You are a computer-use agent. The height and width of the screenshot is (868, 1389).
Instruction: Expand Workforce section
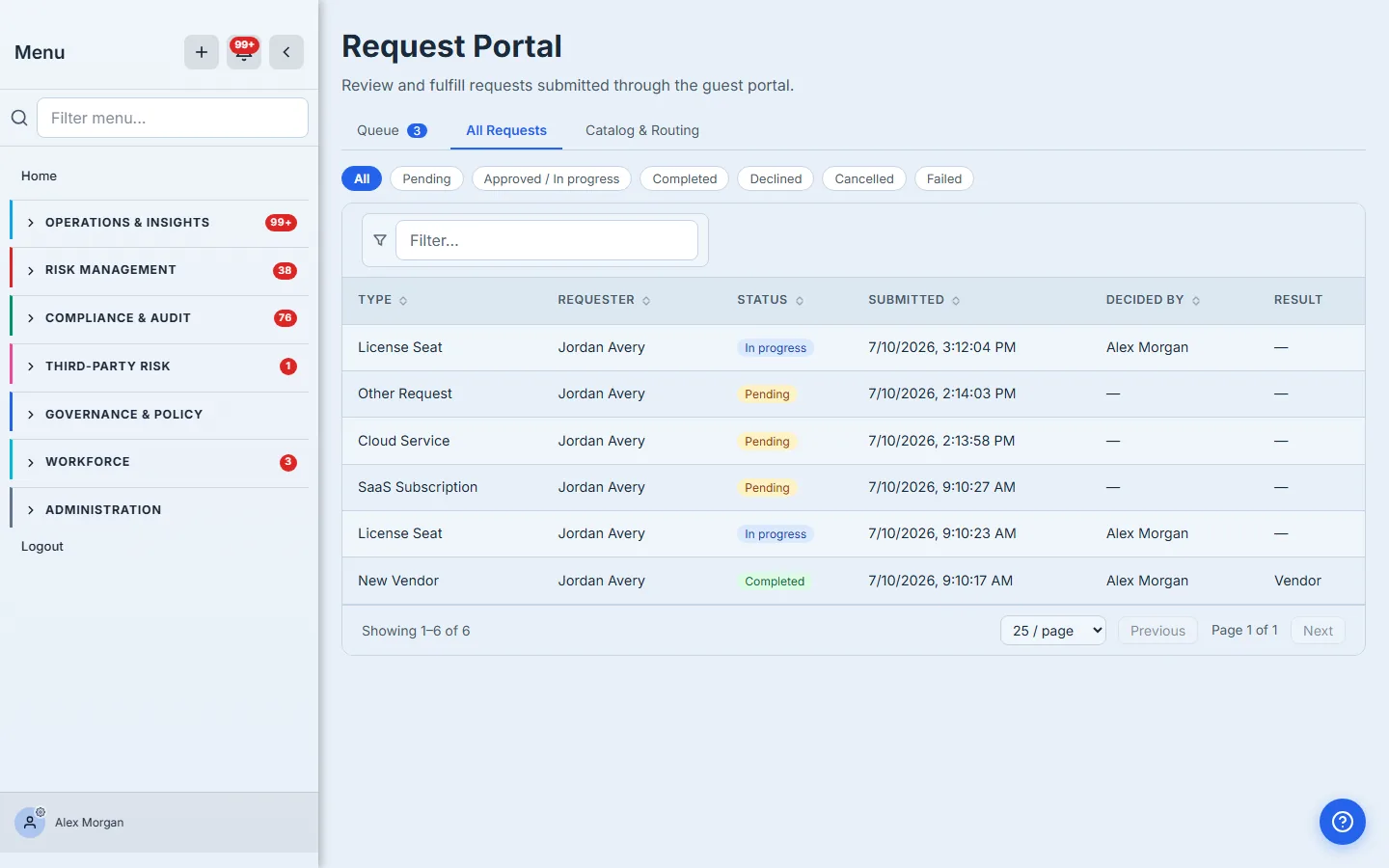tap(159, 462)
